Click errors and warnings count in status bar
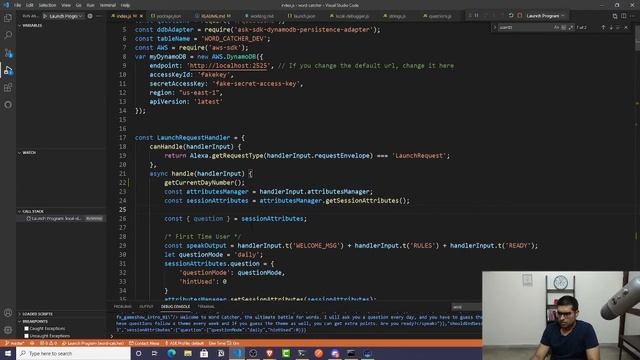Screen dimensions: 640x360 (48, 343)
